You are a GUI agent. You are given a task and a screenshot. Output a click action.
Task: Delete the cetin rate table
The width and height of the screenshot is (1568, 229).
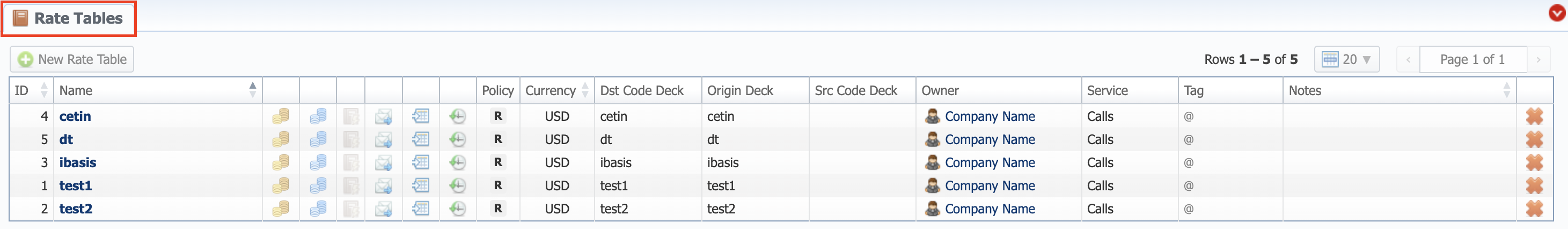pos(1534,116)
